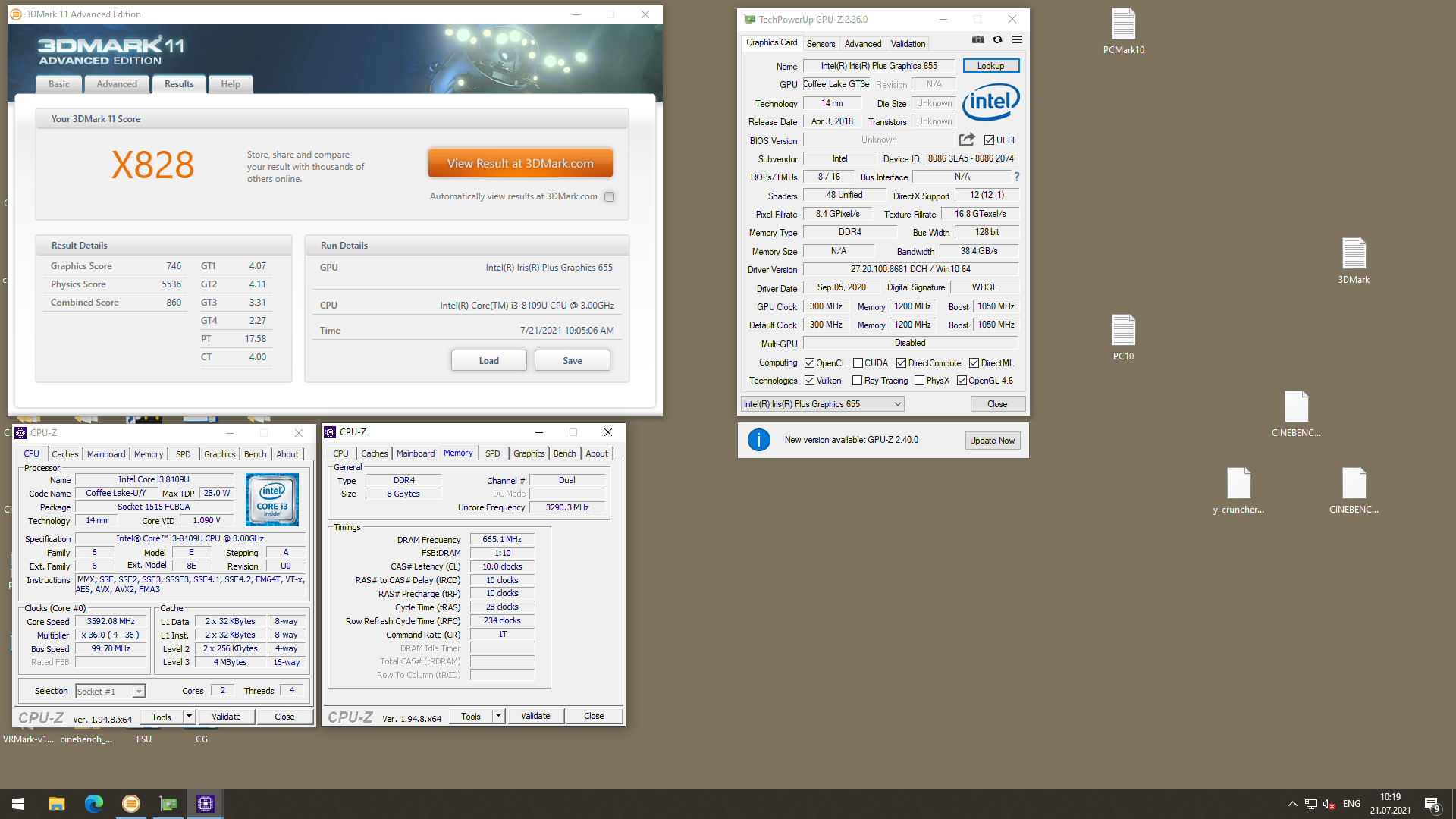The width and height of the screenshot is (1456, 819).
Task: Toggle the DirectML checkbox
Action: [974, 363]
